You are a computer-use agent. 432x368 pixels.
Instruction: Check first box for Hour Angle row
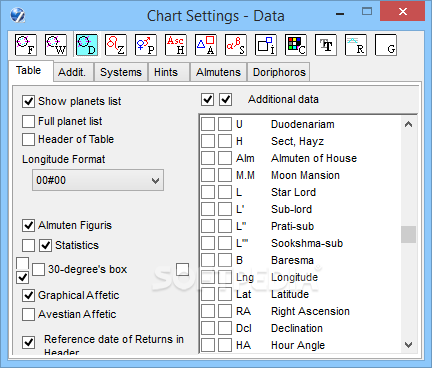click(208, 345)
